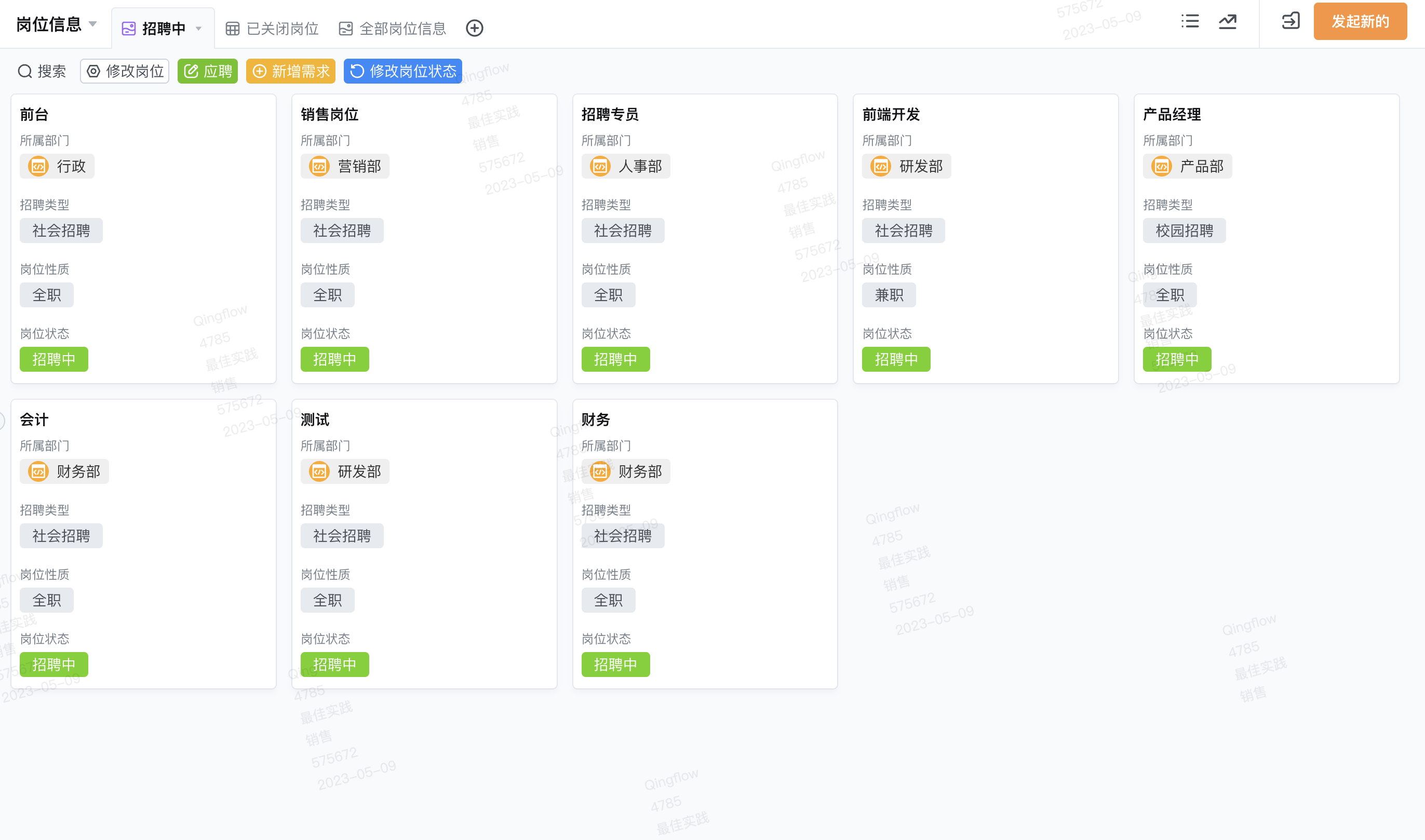
Task: Open the 前端开发 job card title
Action: (891, 115)
